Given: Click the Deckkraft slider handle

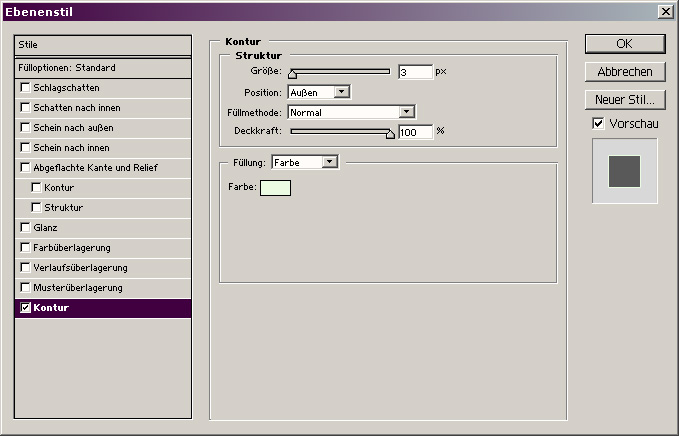Looking at the screenshot, I should pos(390,134).
